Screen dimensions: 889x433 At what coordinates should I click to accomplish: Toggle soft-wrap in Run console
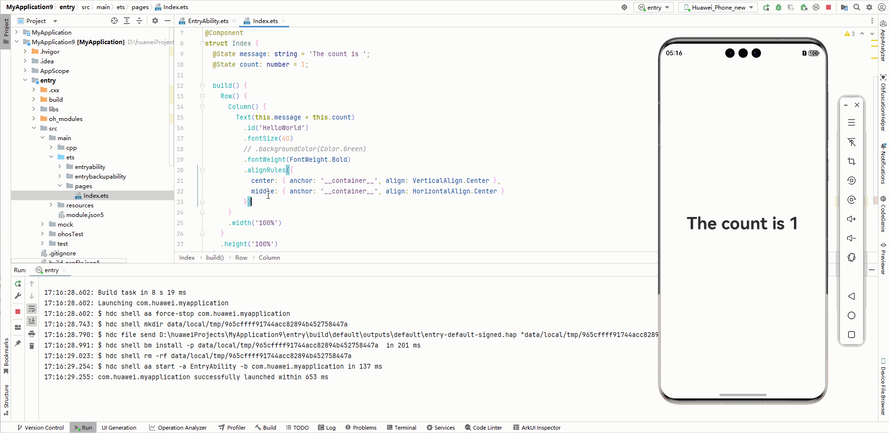click(x=32, y=309)
